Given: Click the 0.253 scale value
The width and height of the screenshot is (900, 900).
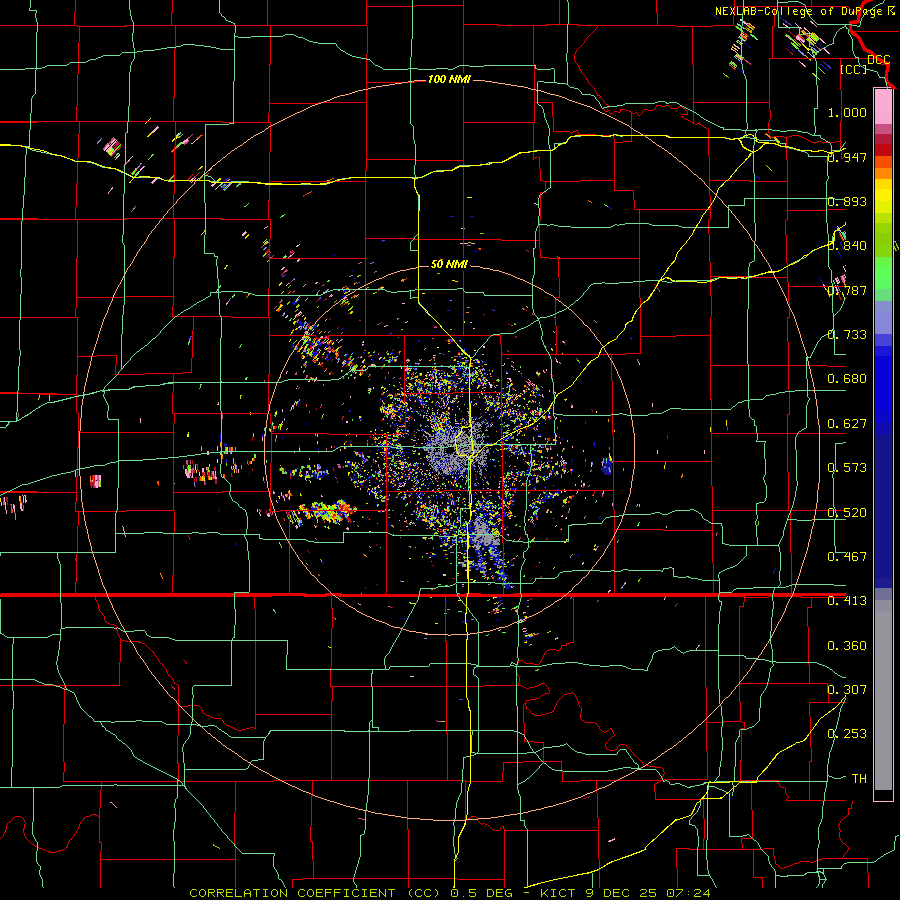Looking at the screenshot, I should click(x=847, y=734).
